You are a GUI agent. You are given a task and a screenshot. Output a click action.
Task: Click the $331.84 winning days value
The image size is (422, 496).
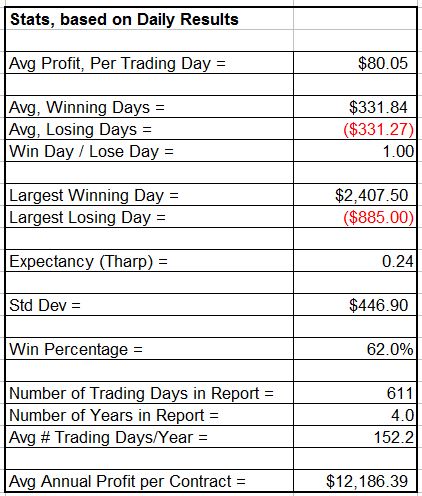355,107
